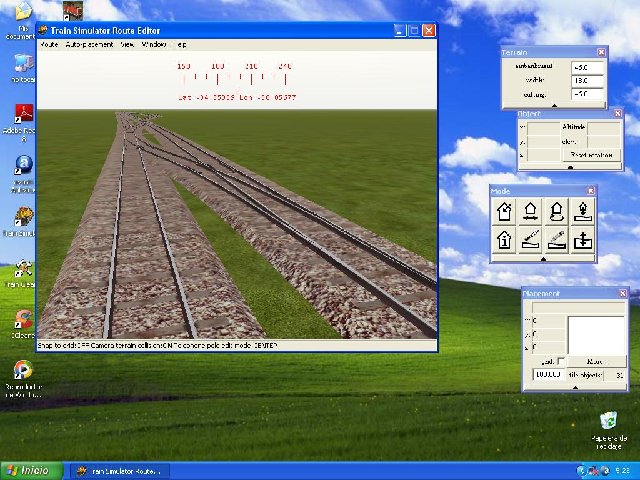Activate the rotate object mode icon
Viewport: 640px width, 480px height.
(x=557, y=210)
